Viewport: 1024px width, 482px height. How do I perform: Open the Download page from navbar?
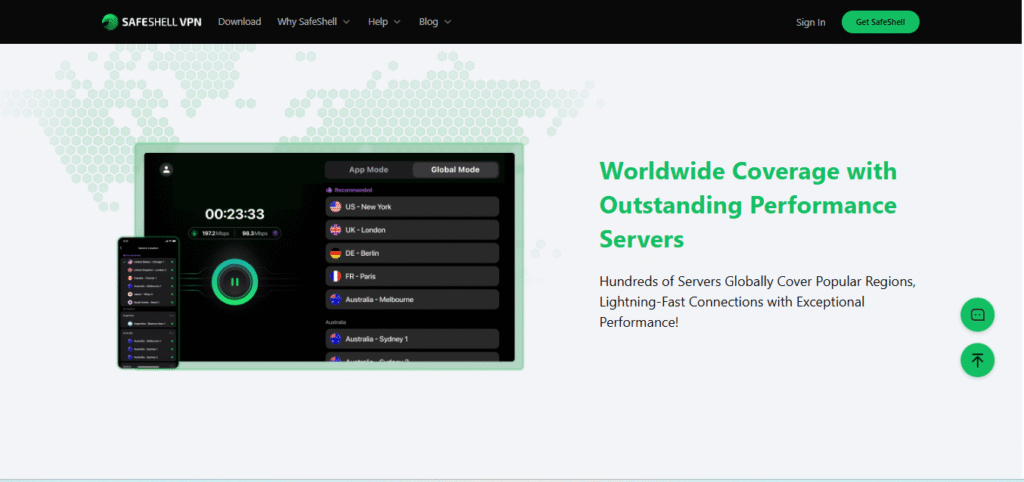click(239, 22)
